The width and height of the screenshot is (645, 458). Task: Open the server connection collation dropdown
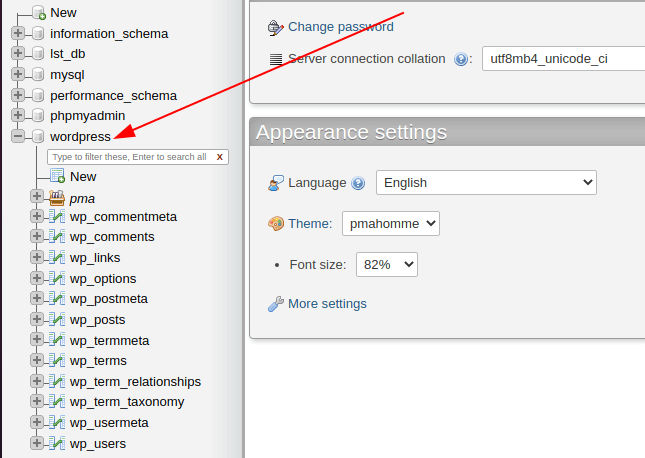[563, 58]
